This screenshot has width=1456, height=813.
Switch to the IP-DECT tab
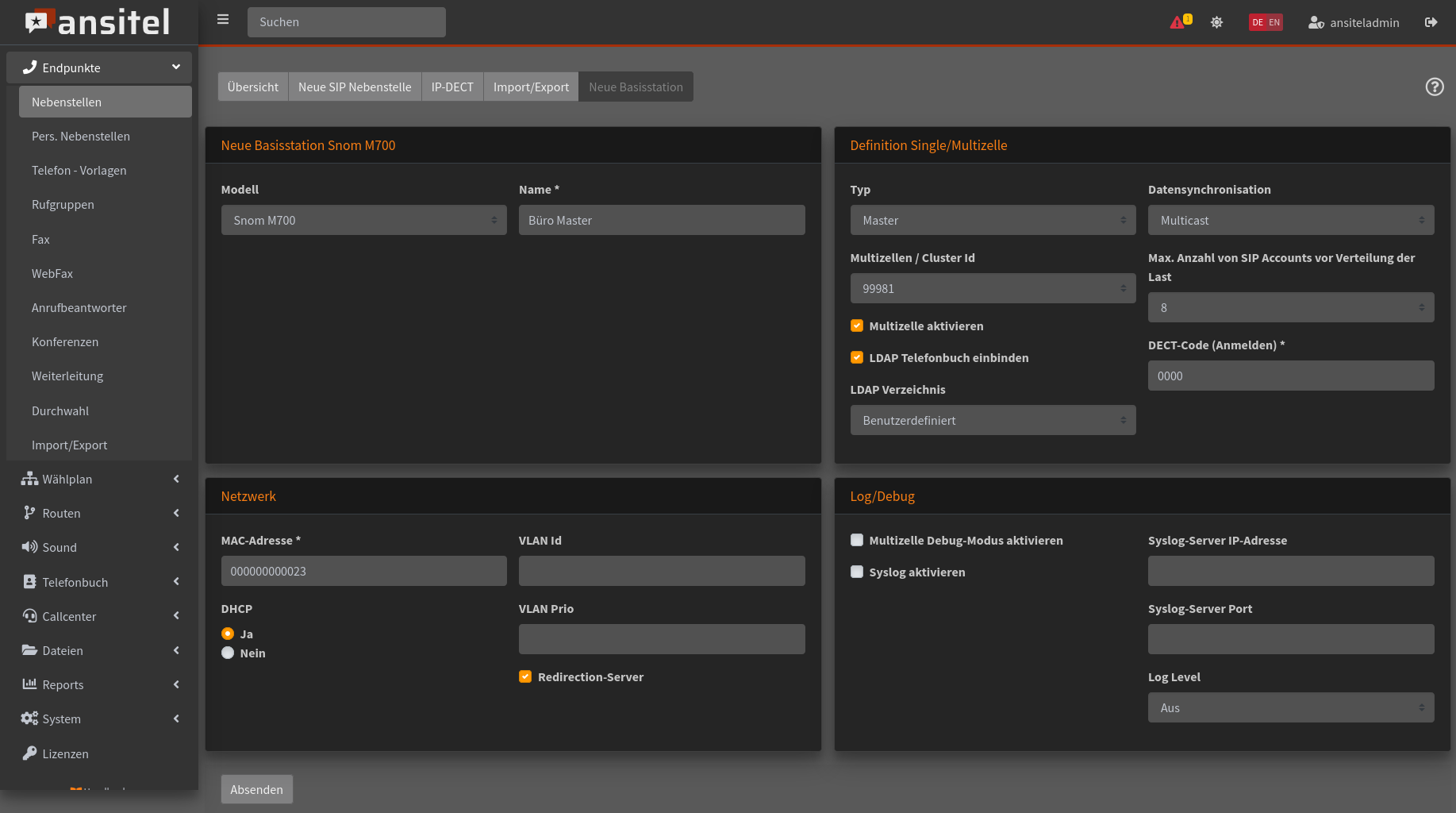coord(452,87)
